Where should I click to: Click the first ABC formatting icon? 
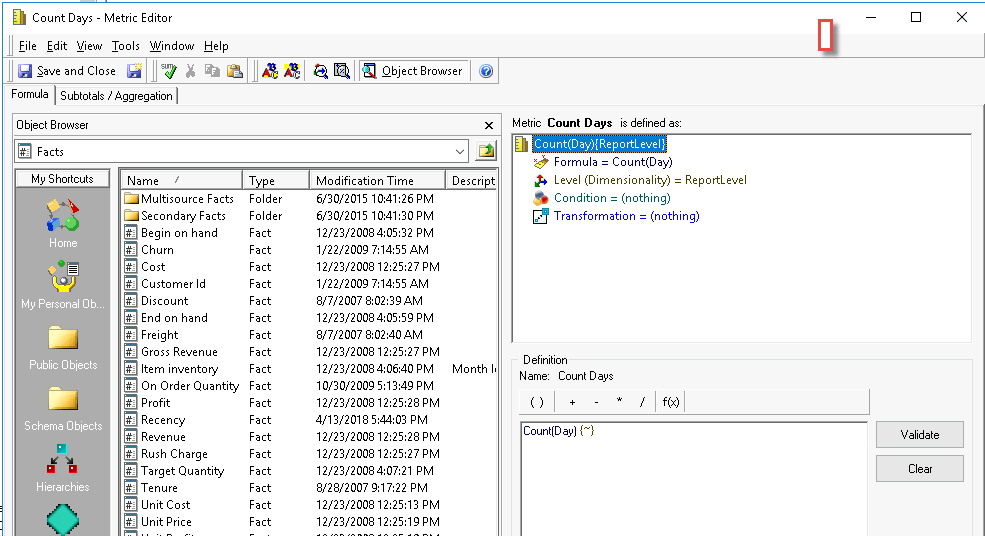tap(269, 71)
